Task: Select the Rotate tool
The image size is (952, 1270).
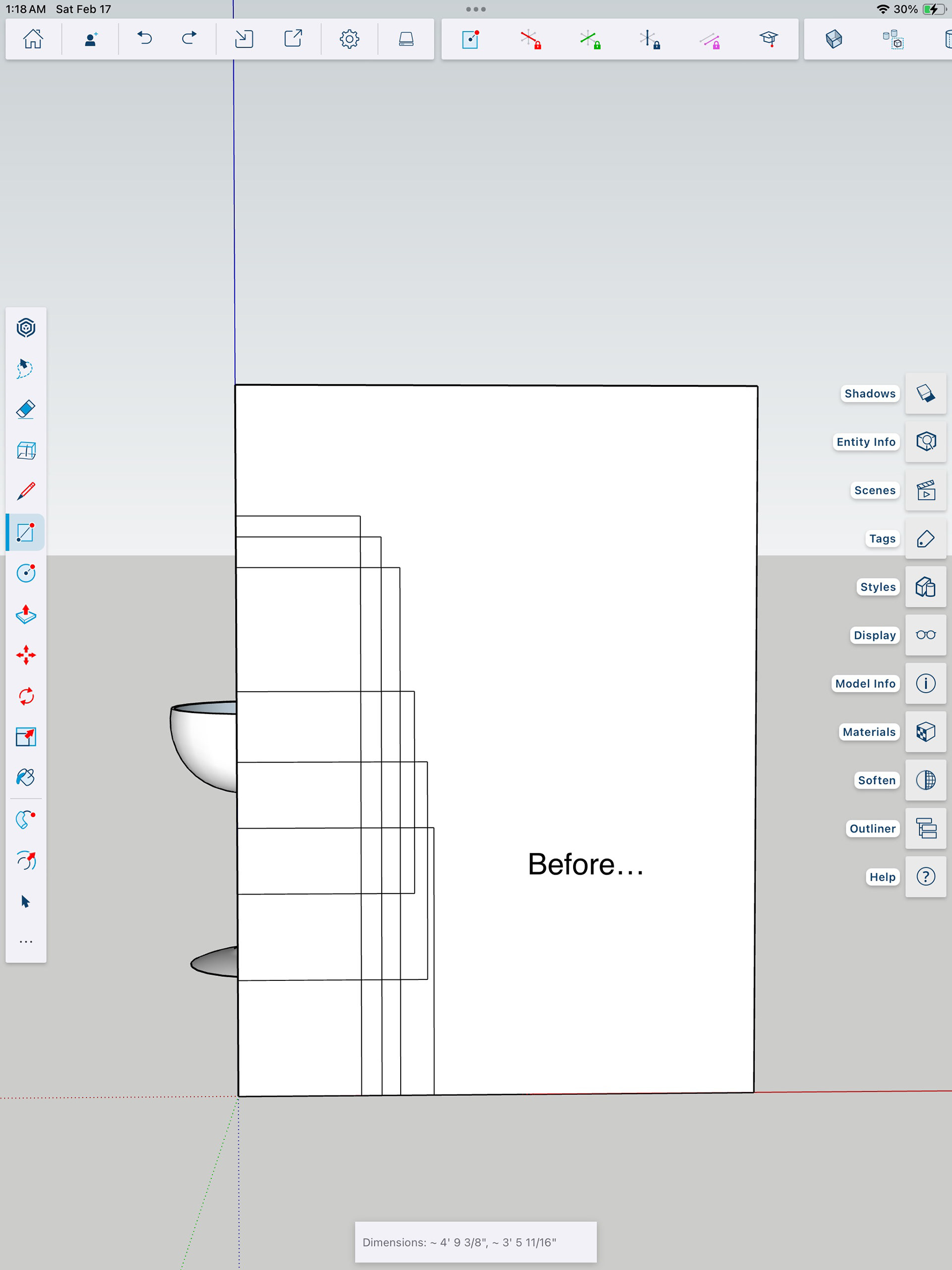Action: pyautogui.click(x=26, y=696)
